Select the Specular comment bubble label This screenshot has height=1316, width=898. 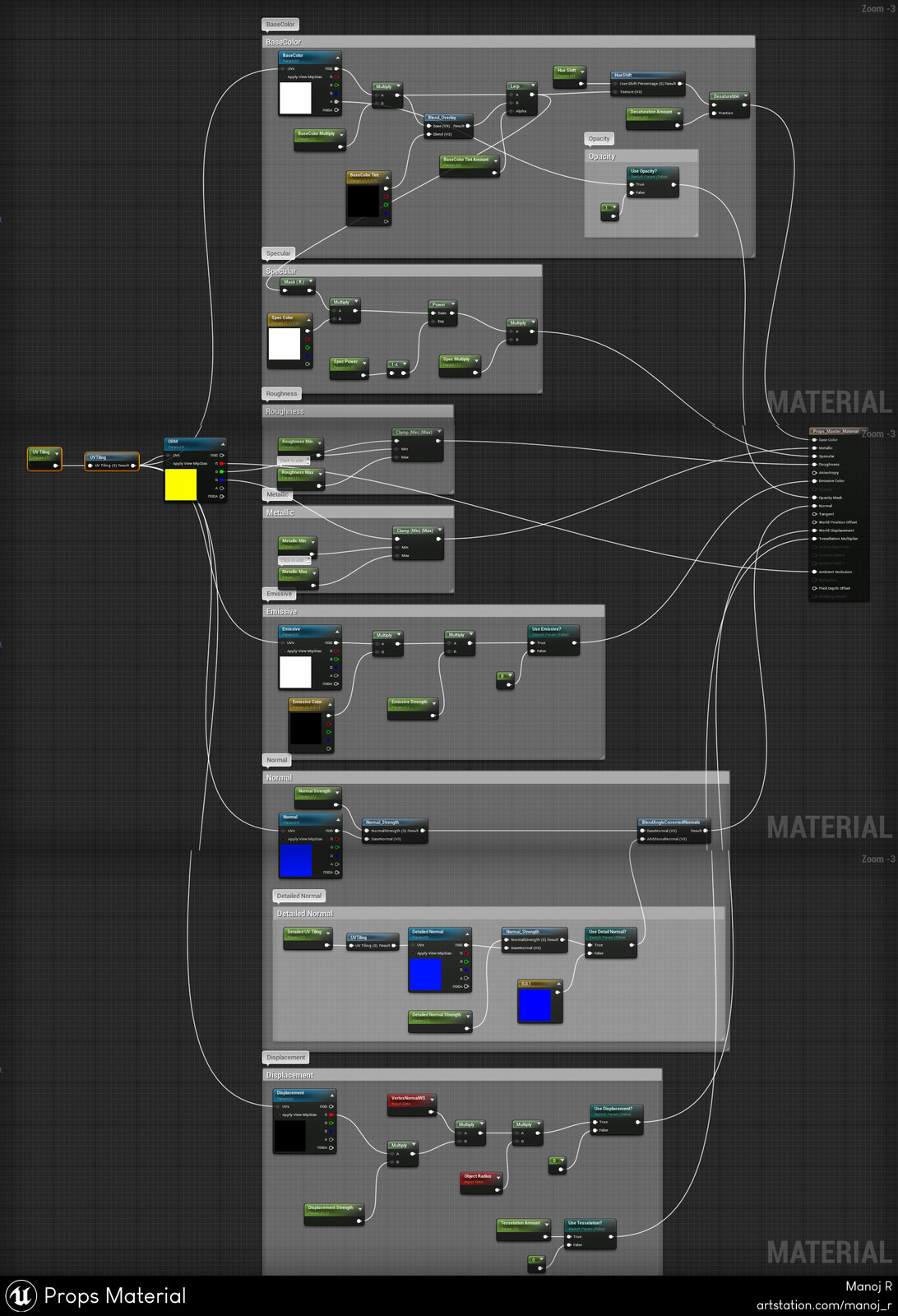pos(279,253)
